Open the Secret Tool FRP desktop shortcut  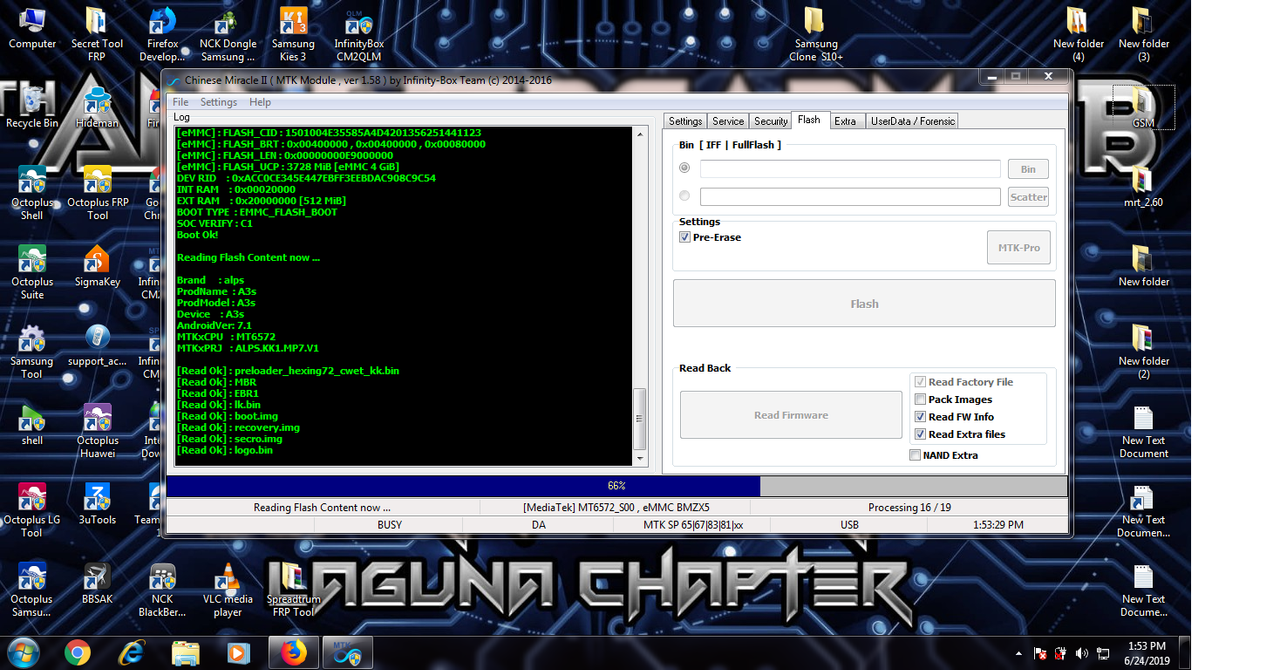point(97,34)
